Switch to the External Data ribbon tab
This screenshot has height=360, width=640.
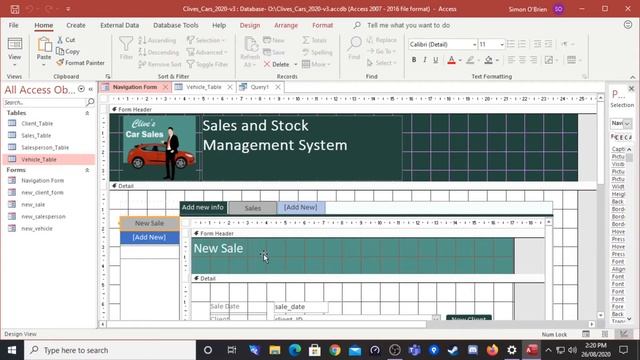120,25
